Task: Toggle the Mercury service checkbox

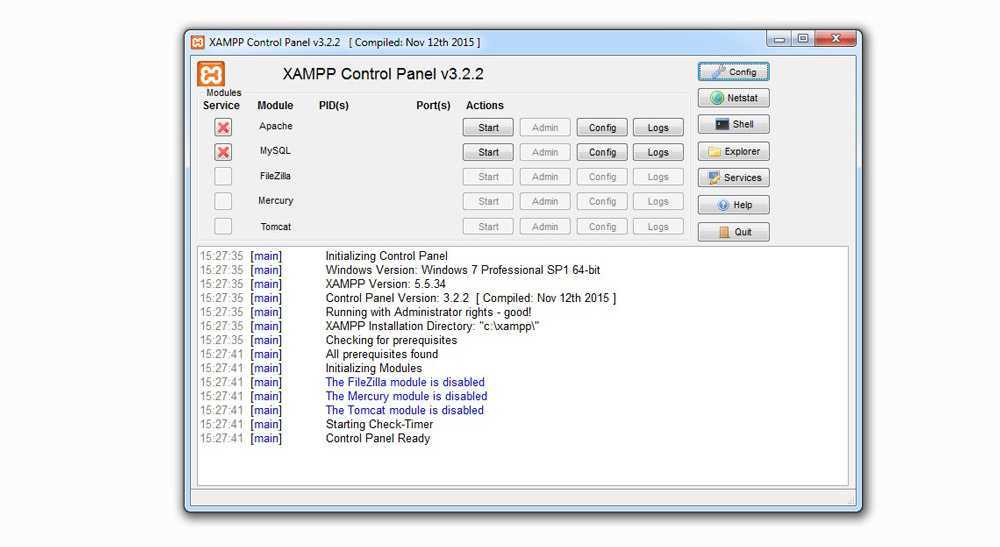Action: point(223,201)
